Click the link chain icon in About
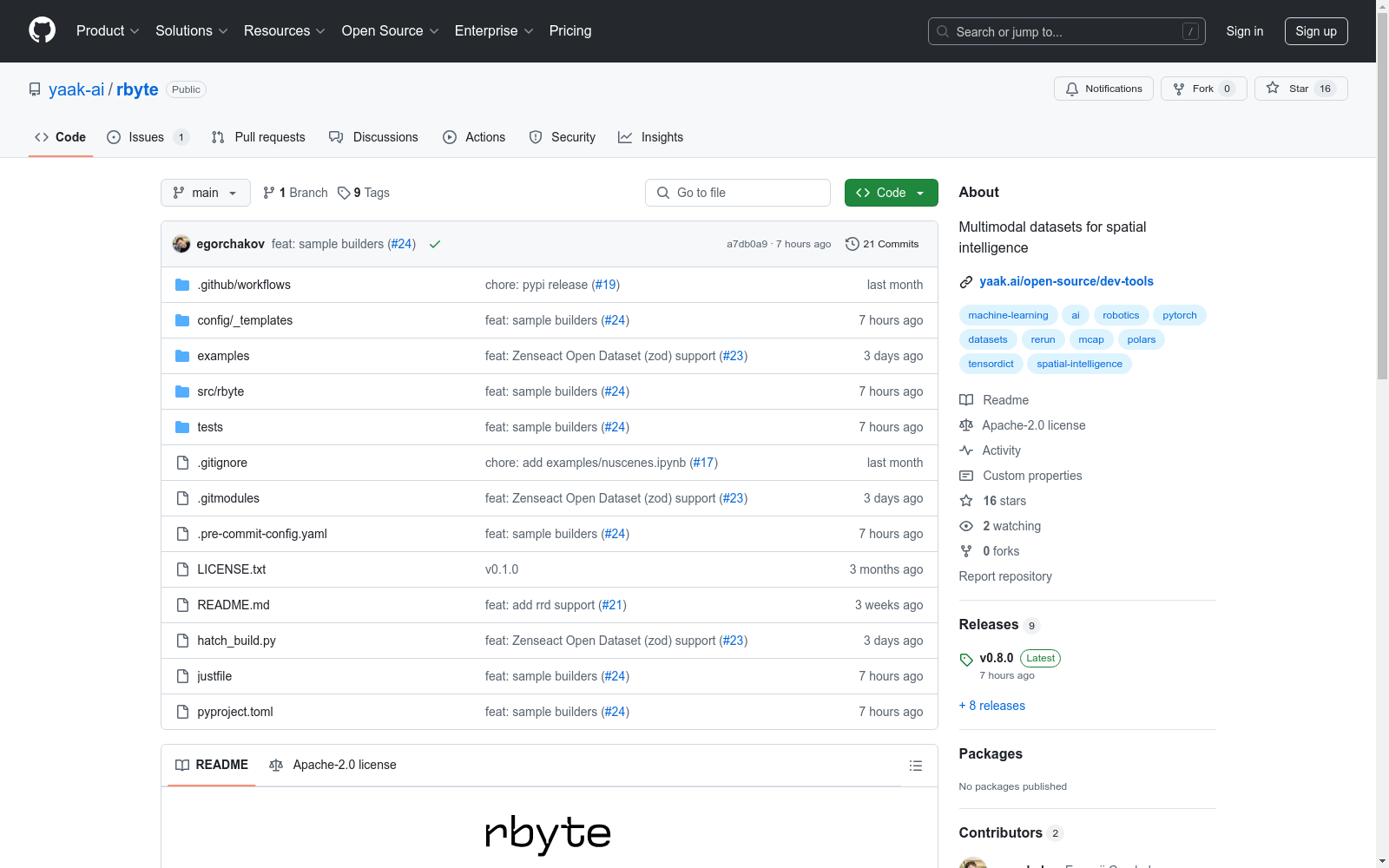This screenshot has height=868, width=1389. tap(966, 282)
